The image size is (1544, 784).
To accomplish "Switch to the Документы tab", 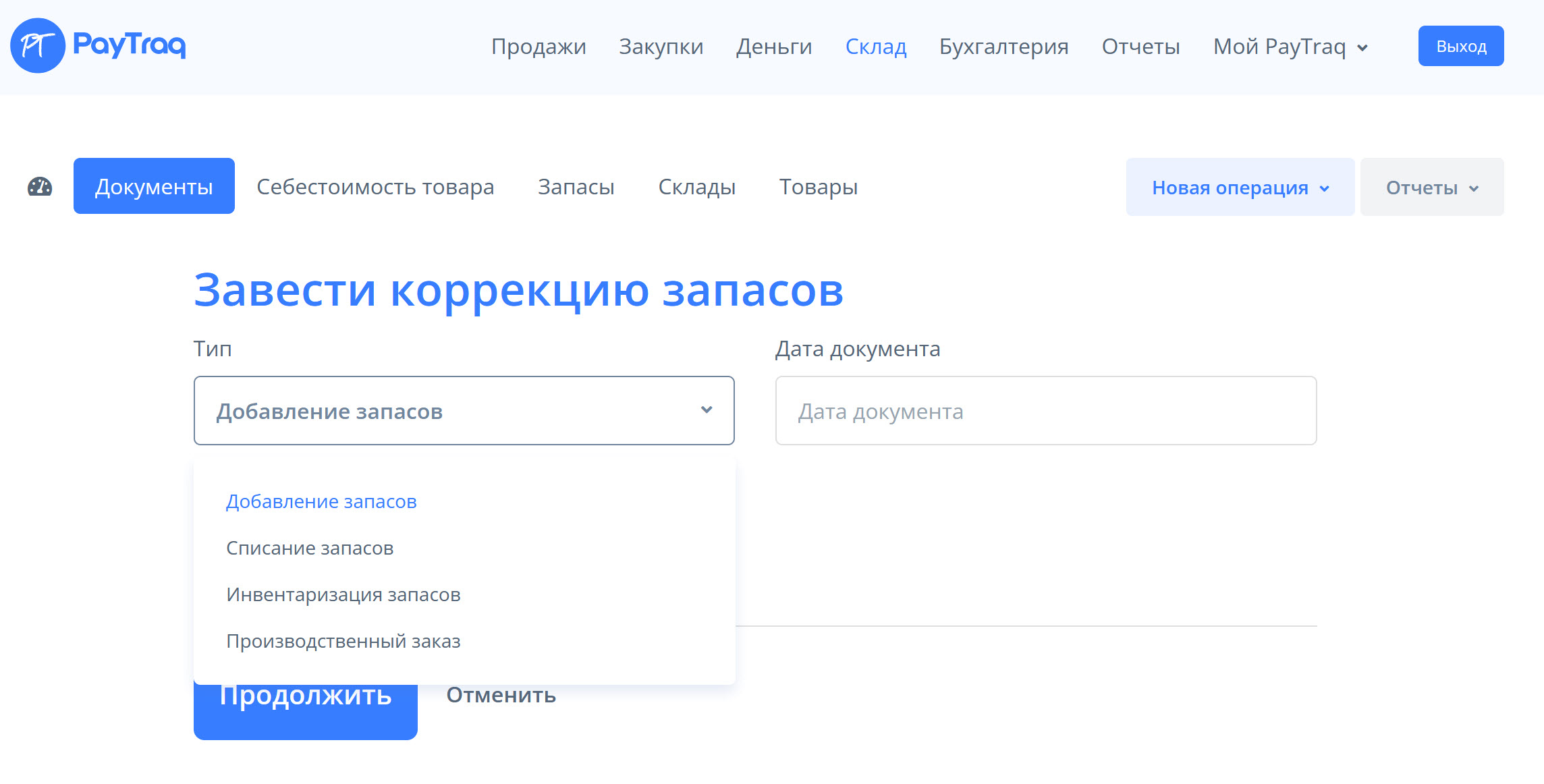I will coord(154,186).
